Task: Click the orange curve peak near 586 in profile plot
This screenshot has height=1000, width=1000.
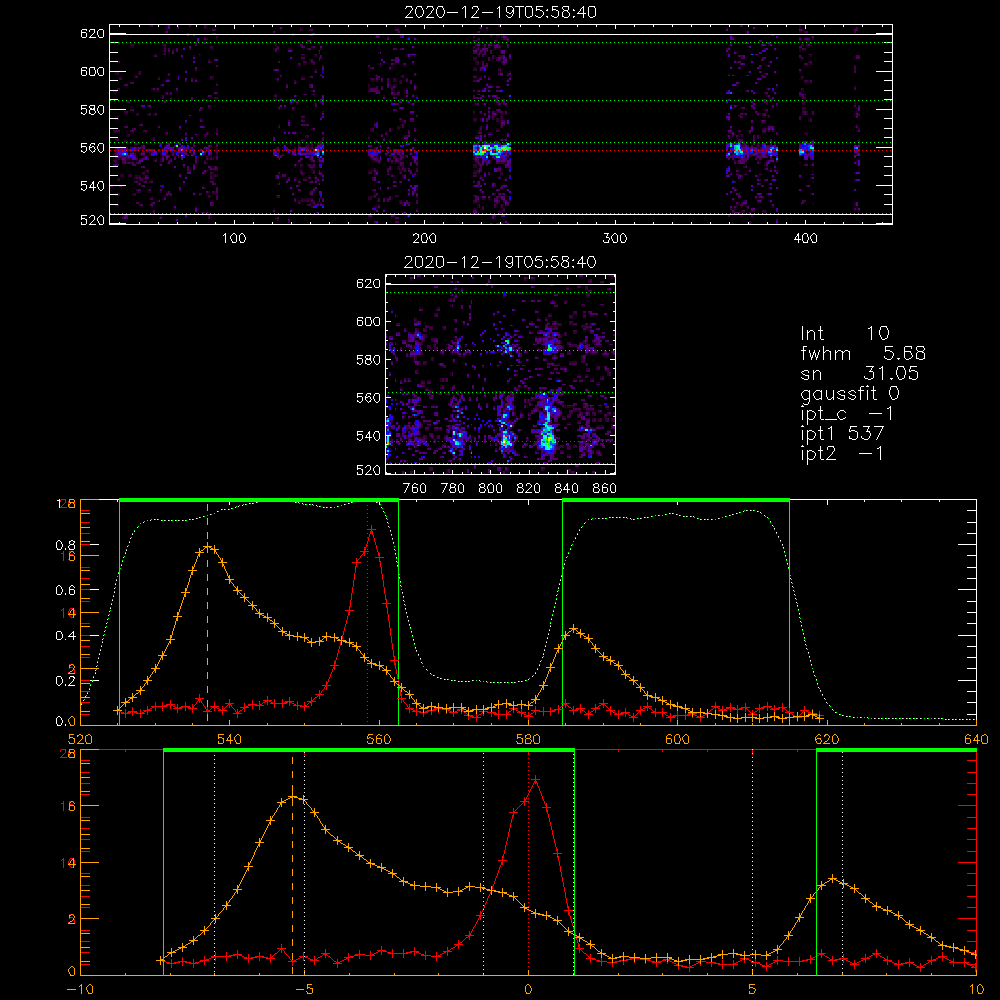Action: pos(573,629)
